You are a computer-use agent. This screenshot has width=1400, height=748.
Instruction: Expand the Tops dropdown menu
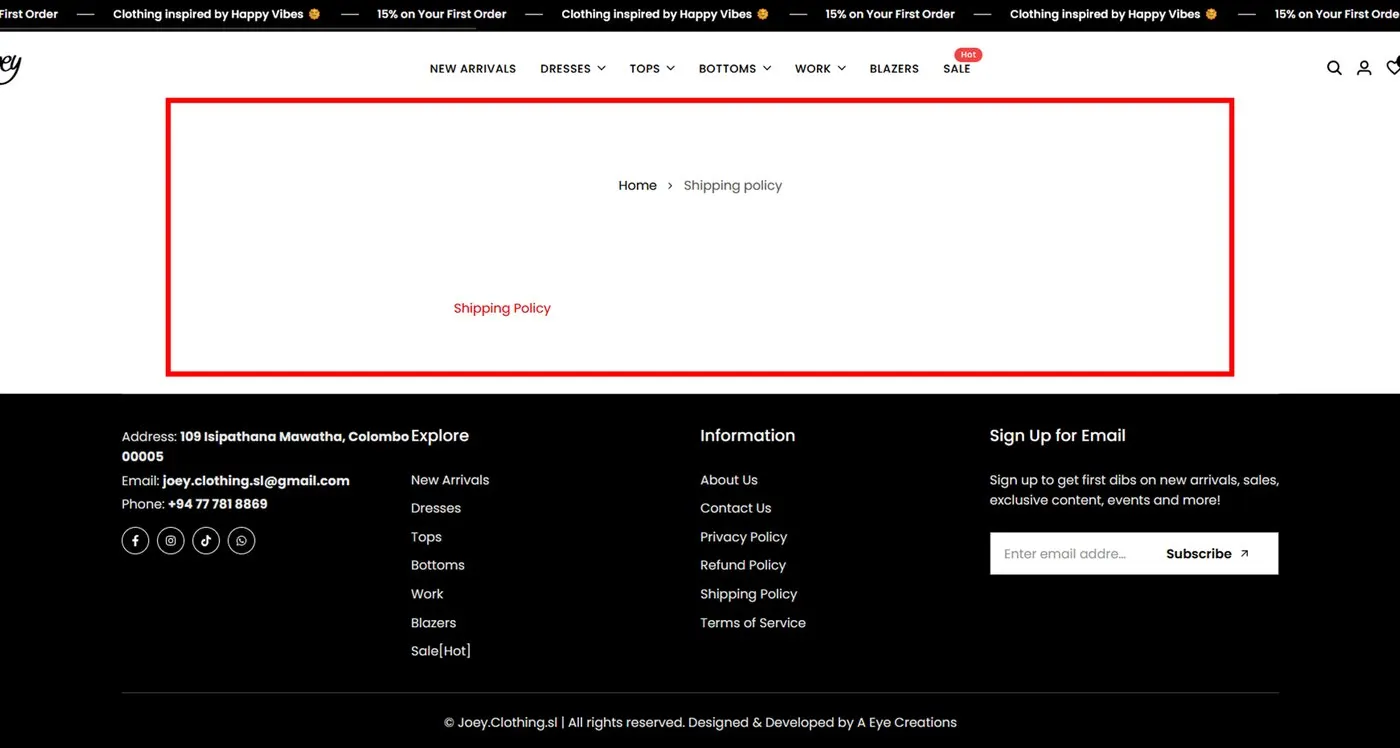pyautogui.click(x=652, y=69)
